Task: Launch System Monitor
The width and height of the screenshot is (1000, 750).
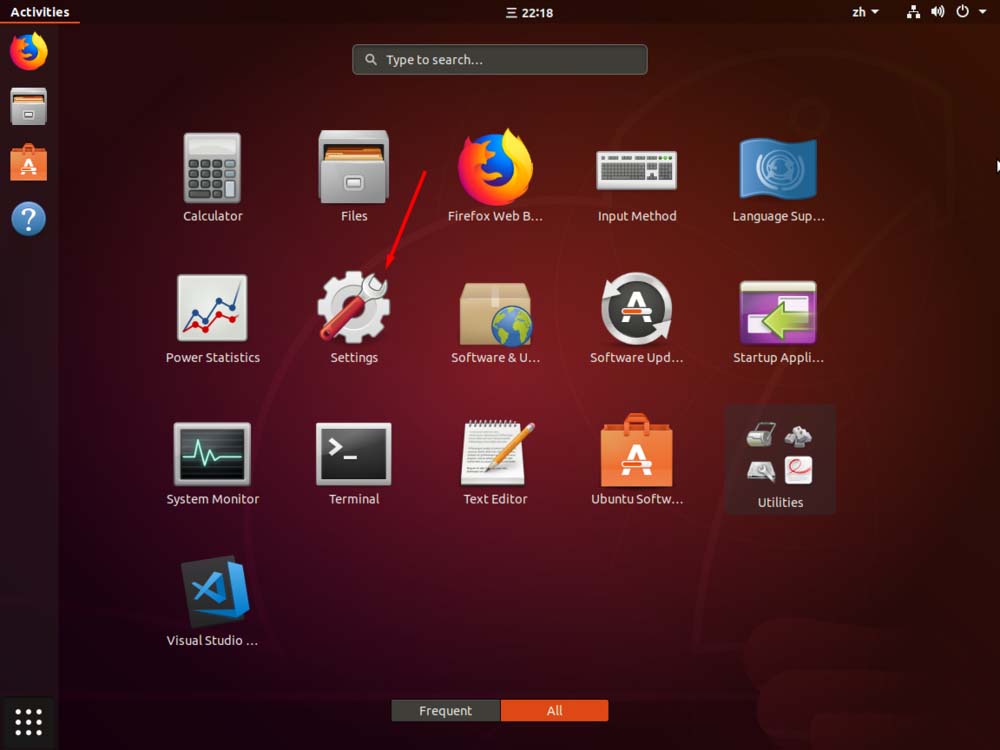Action: [x=212, y=452]
